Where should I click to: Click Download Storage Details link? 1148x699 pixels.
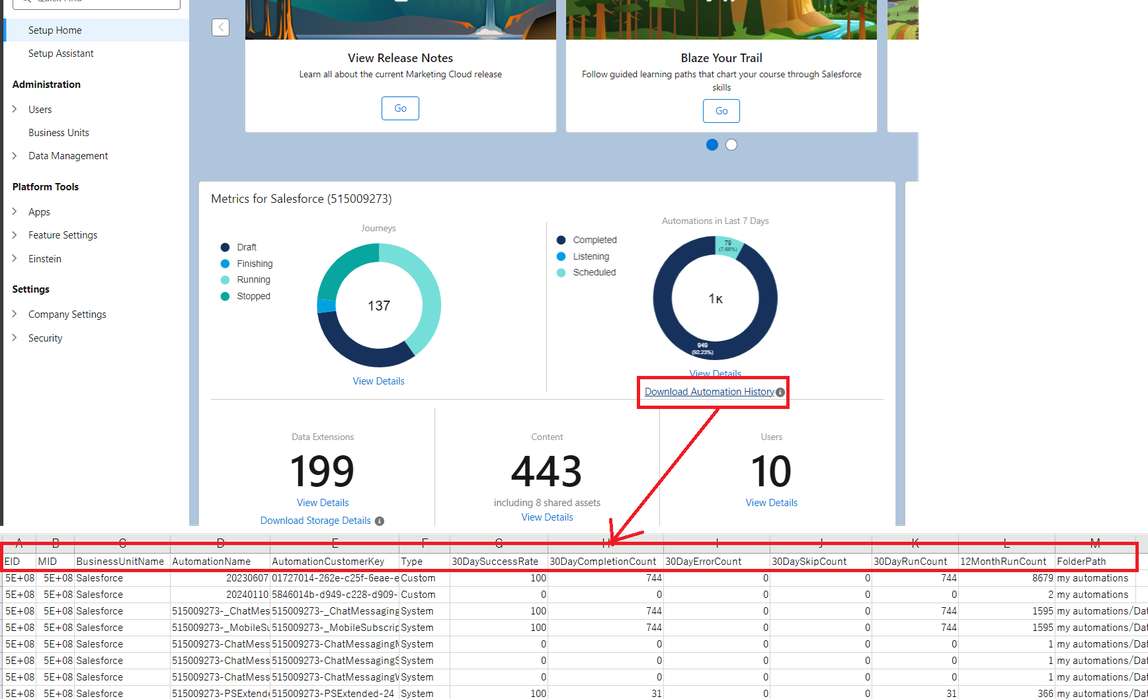pyautogui.click(x=316, y=520)
